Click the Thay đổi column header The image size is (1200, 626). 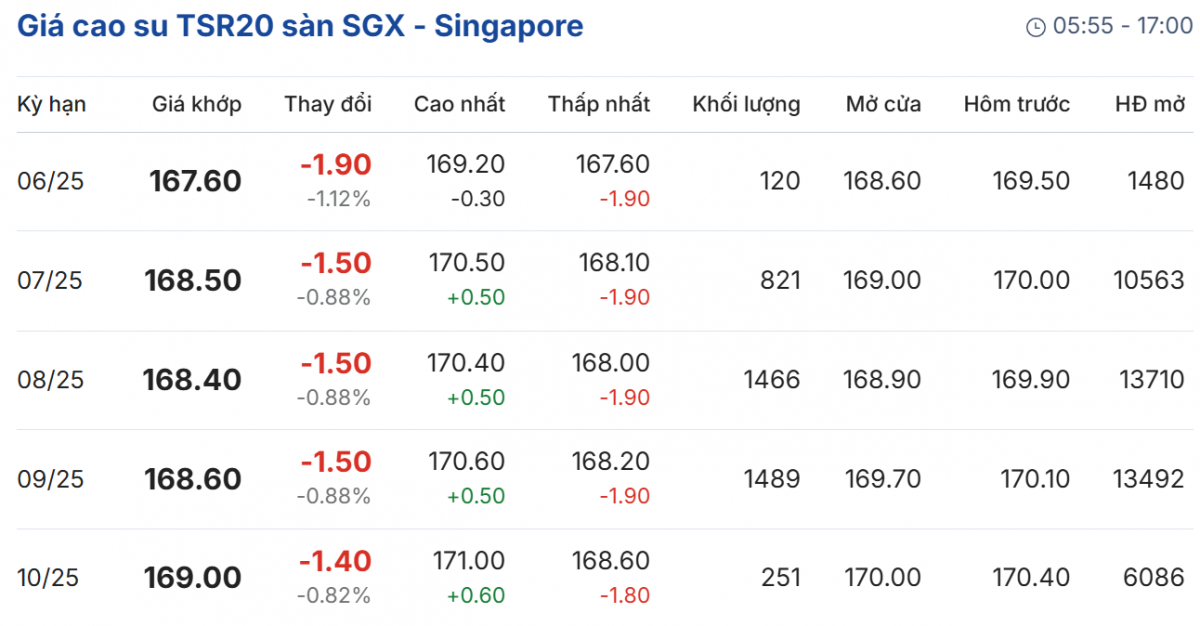(328, 104)
